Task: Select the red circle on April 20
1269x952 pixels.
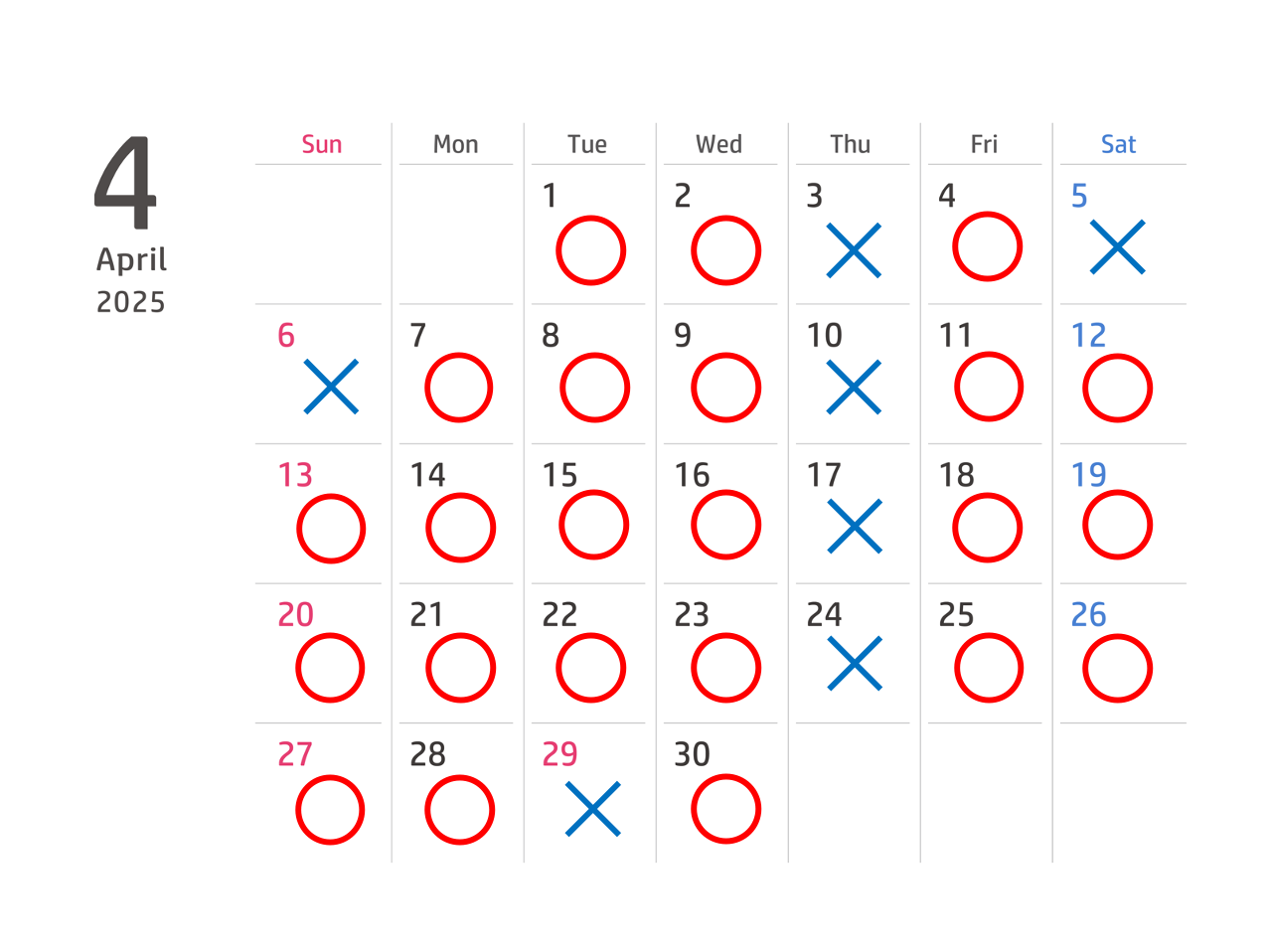Action: (330, 668)
